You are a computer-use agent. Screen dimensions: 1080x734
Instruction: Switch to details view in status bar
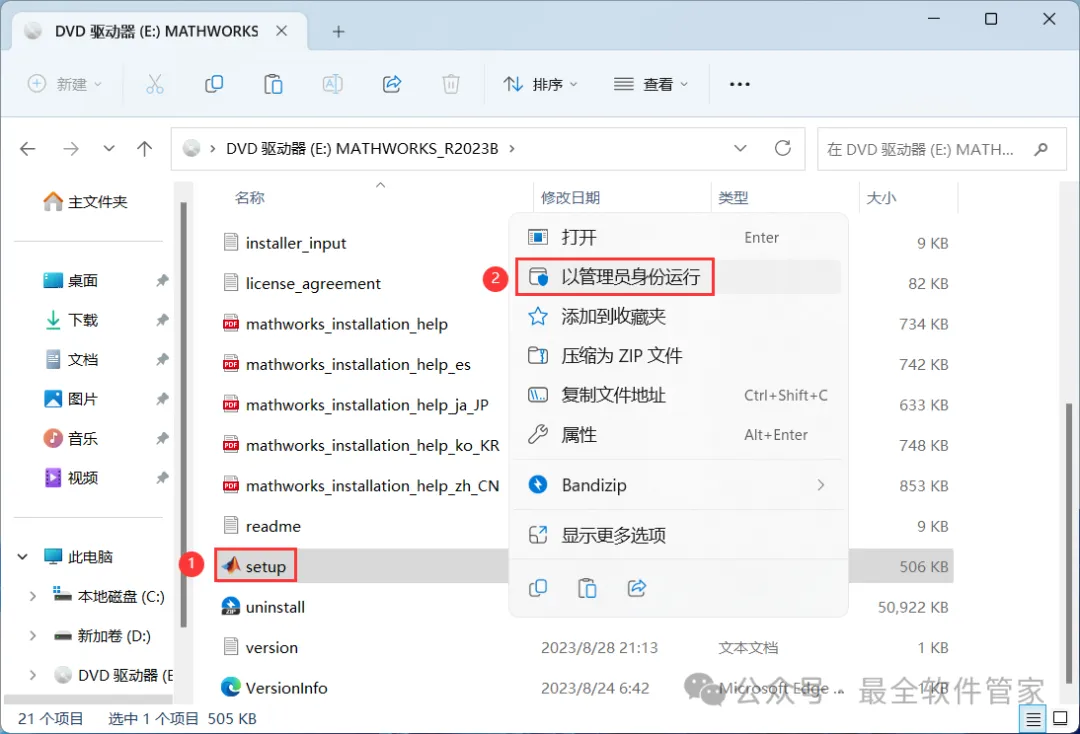pos(1033,719)
